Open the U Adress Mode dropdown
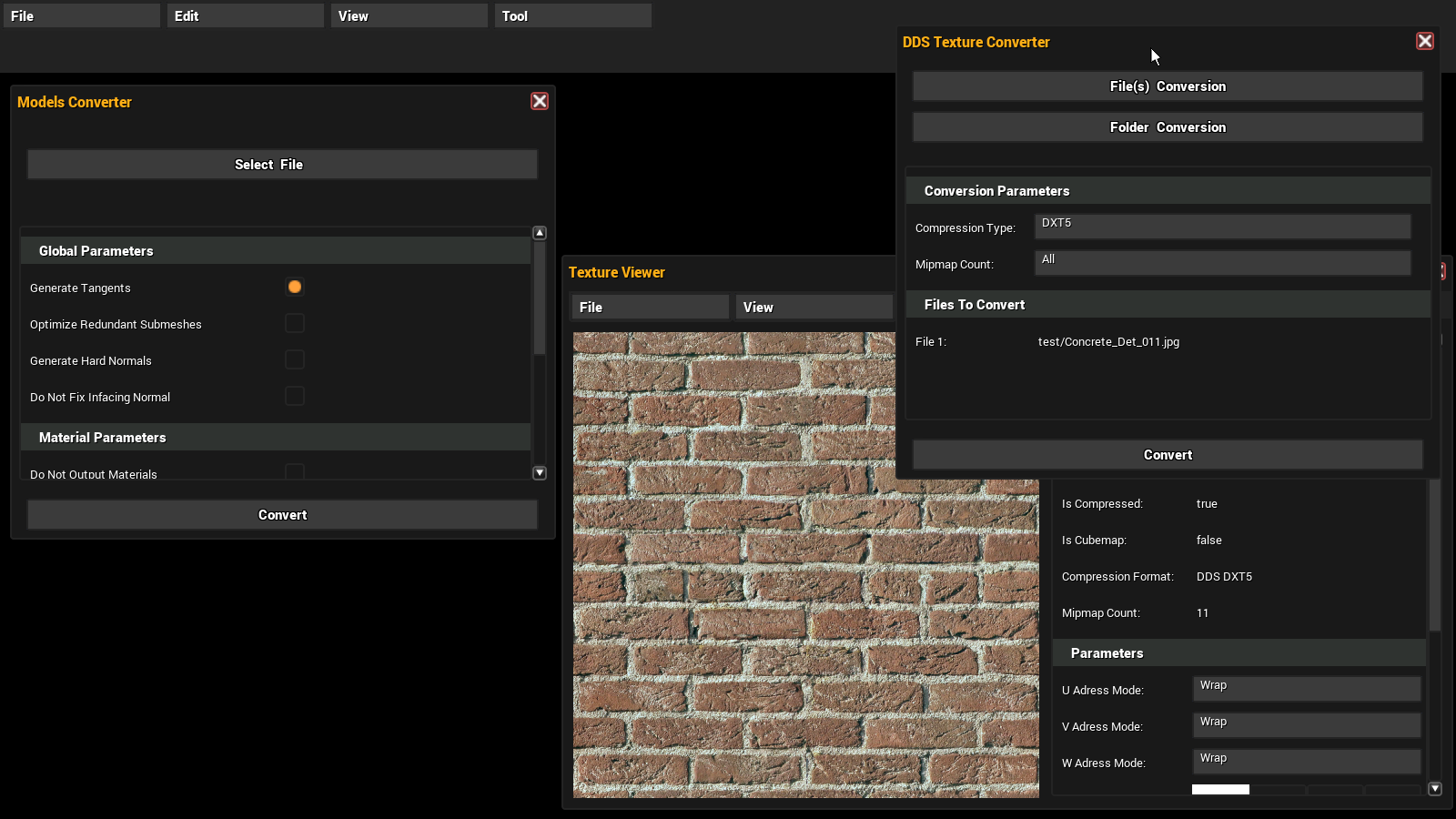 click(1307, 689)
